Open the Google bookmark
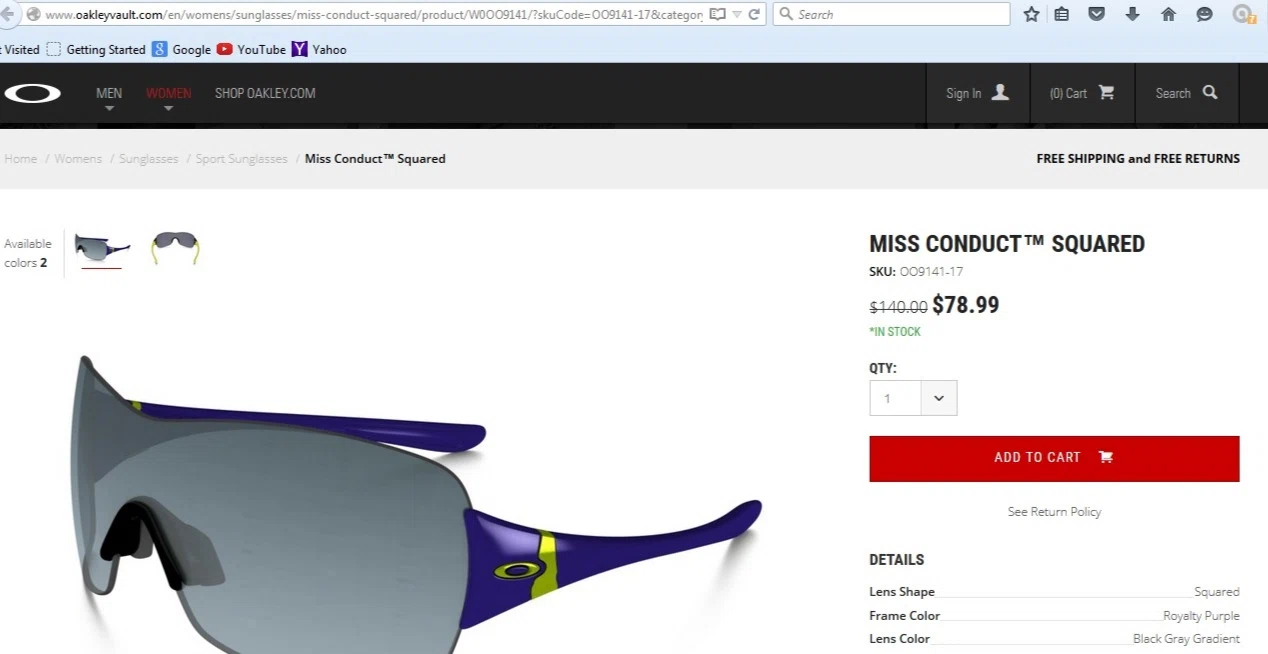1268x654 pixels. (x=181, y=49)
